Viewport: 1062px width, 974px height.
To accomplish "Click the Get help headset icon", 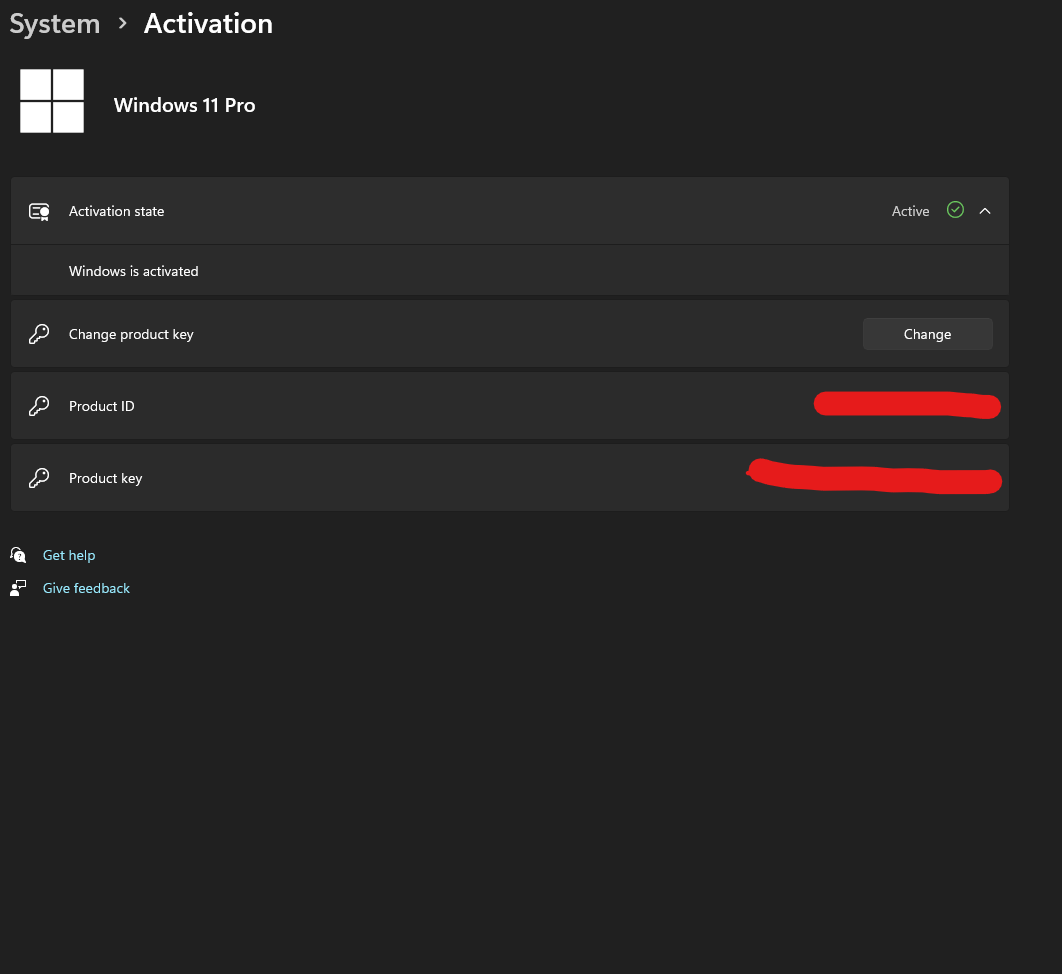I will tap(18, 555).
